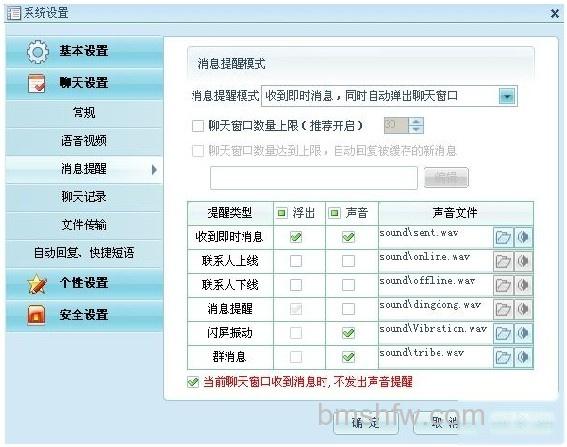Open the 消息提醒模式 dropdown arrow

(x=507, y=97)
